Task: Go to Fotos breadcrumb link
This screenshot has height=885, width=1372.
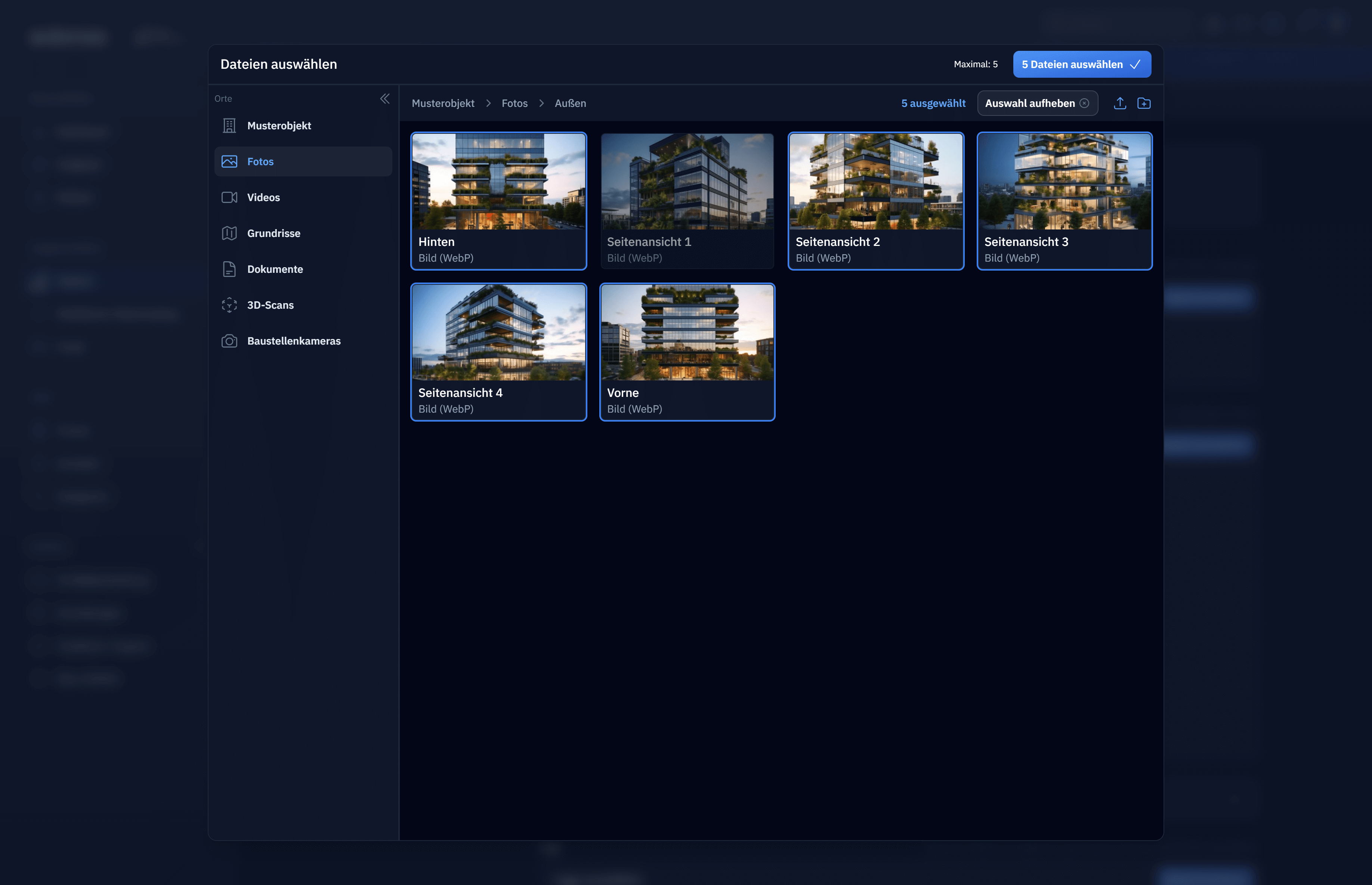Action: click(x=514, y=104)
